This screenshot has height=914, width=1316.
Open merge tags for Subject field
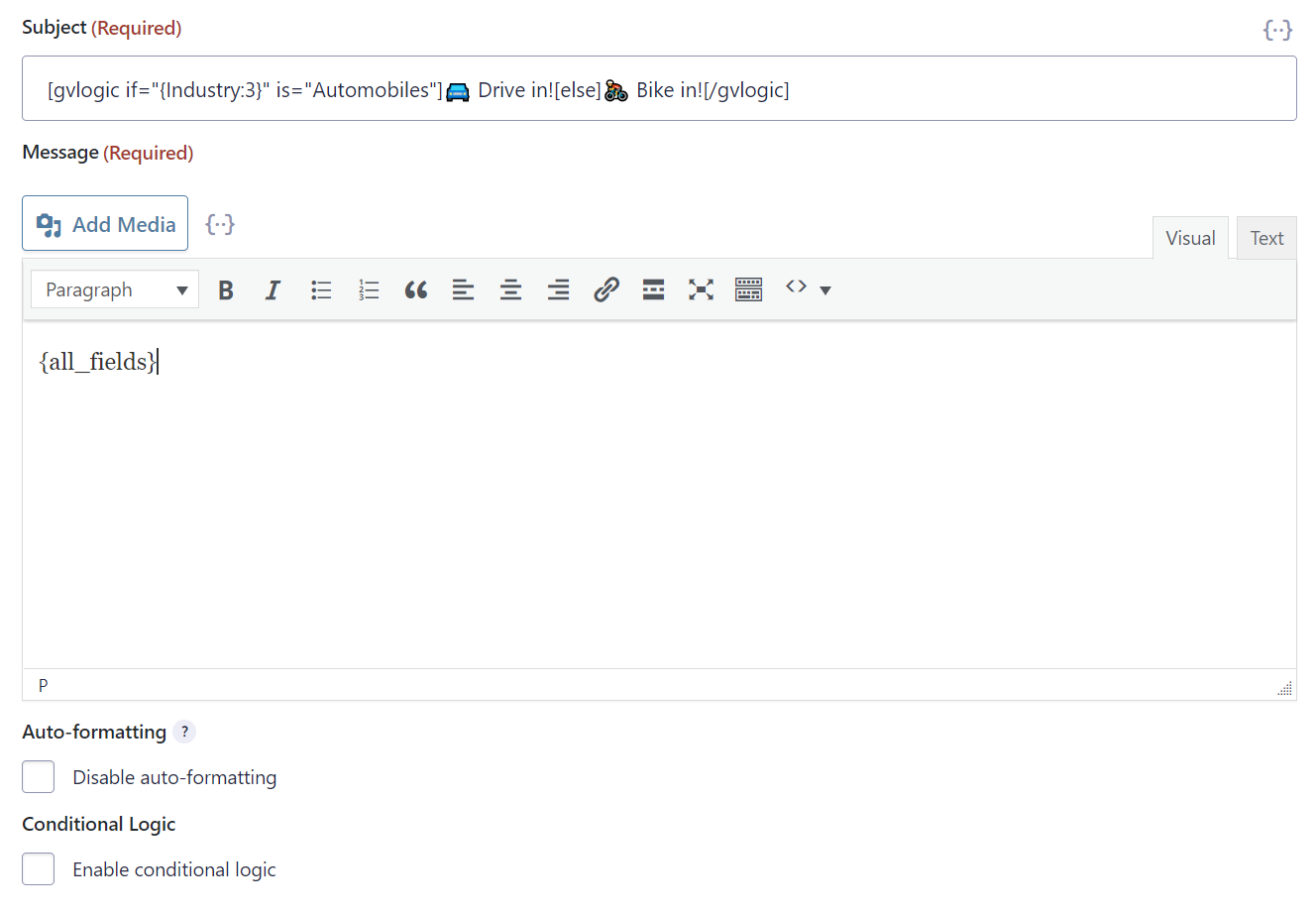[x=1277, y=30]
